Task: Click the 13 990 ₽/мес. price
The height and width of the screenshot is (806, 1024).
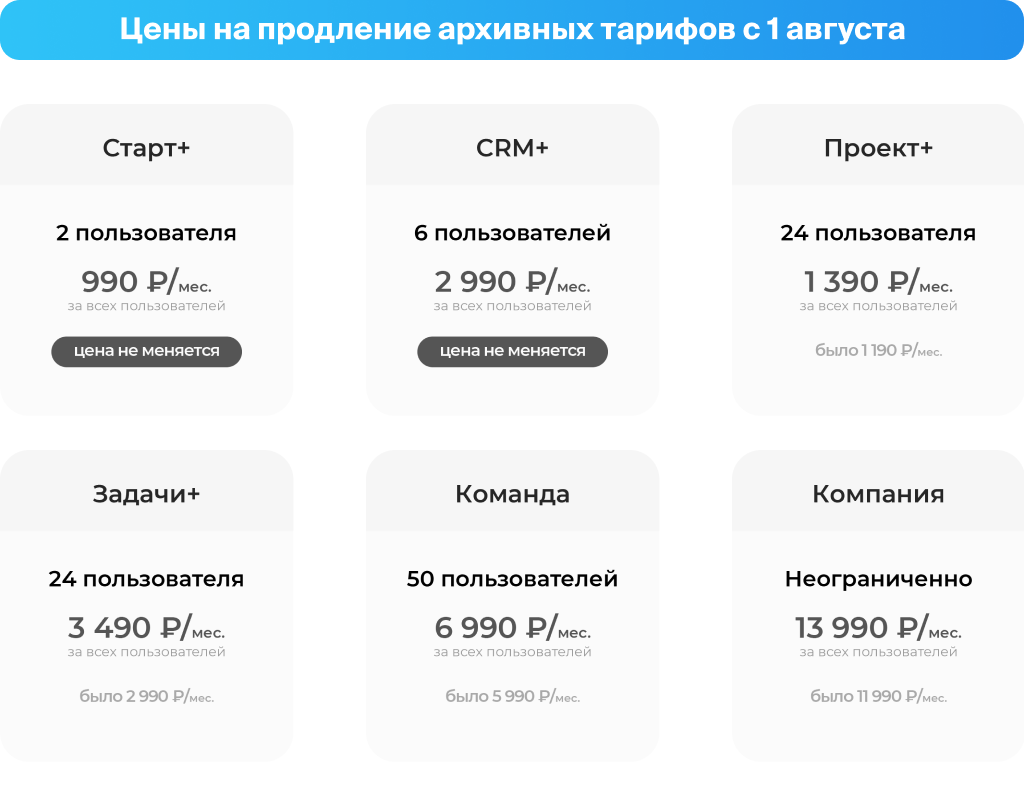Action: pyautogui.click(x=878, y=628)
